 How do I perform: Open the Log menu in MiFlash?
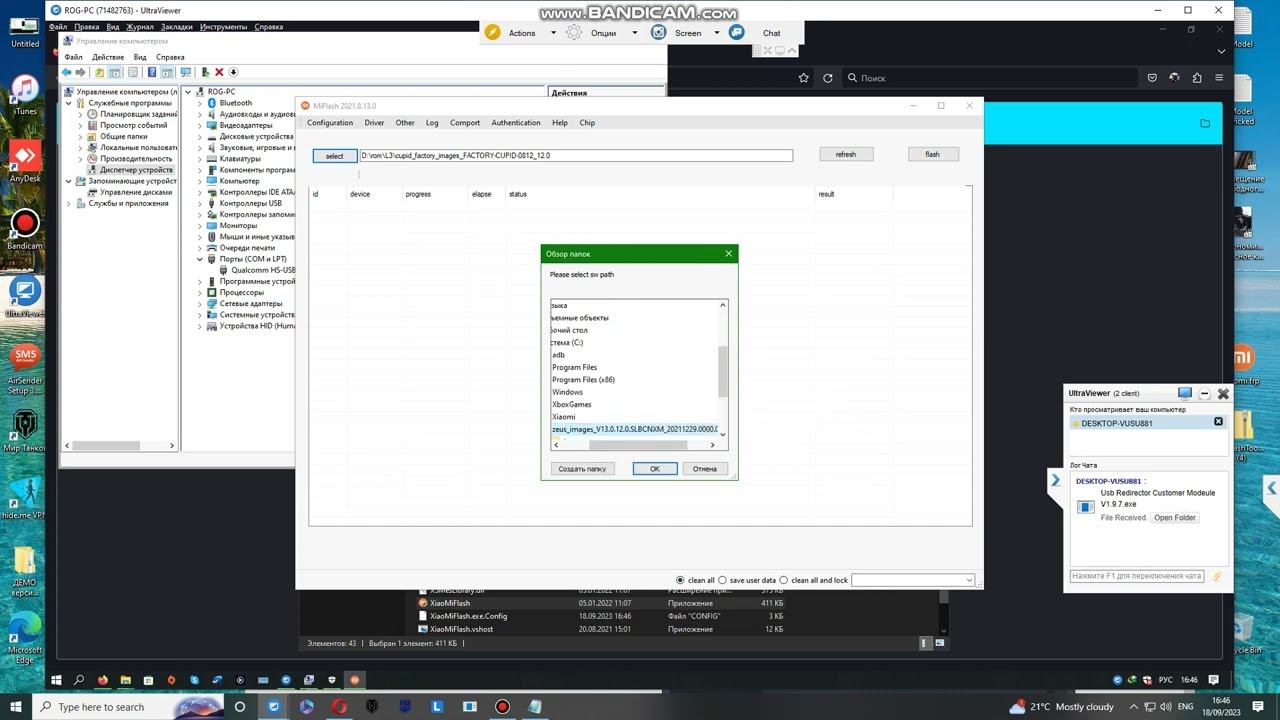[x=432, y=123]
